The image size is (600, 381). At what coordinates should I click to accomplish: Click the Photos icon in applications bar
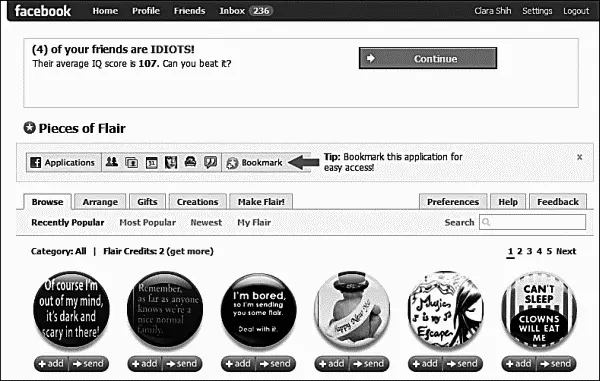click(131, 163)
